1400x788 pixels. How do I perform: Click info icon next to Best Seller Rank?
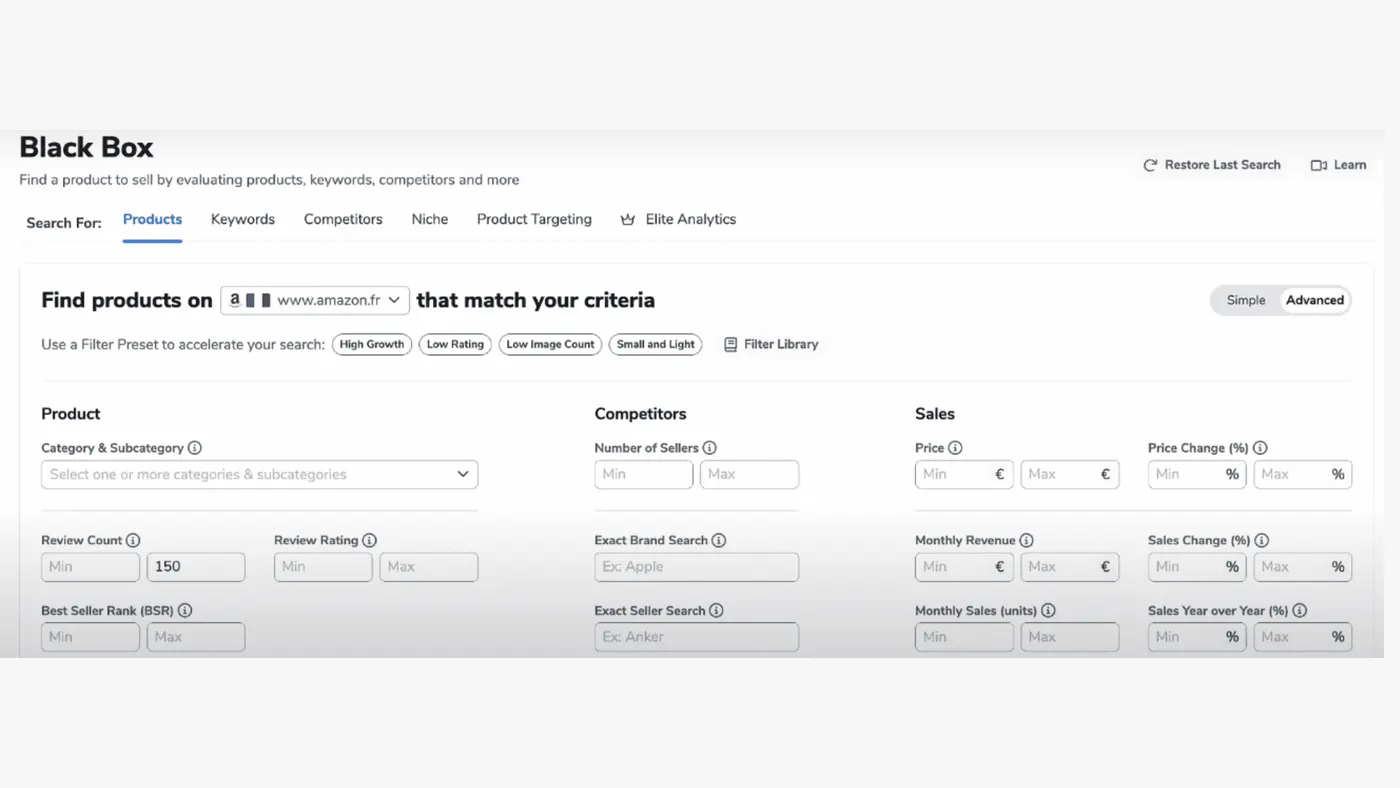pyautogui.click(x=185, y=610)
